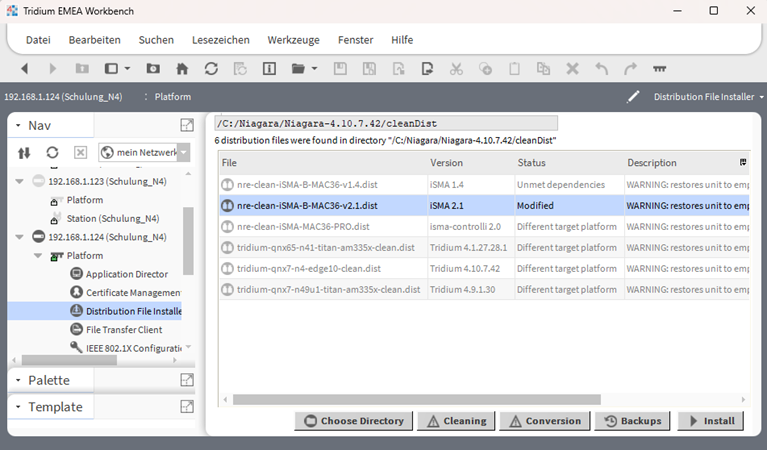Collapse the 192.168.1.123 host node
The height and width of the screenshot is (450, 767).
[19, 181]
